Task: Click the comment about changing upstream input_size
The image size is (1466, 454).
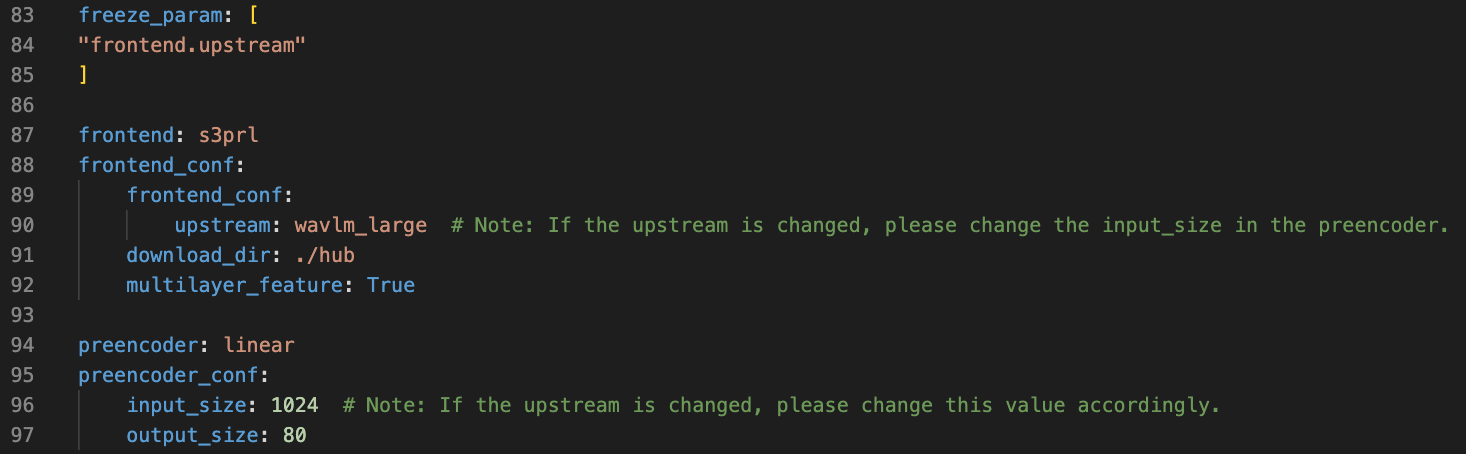Action: (x=950, y=225)
